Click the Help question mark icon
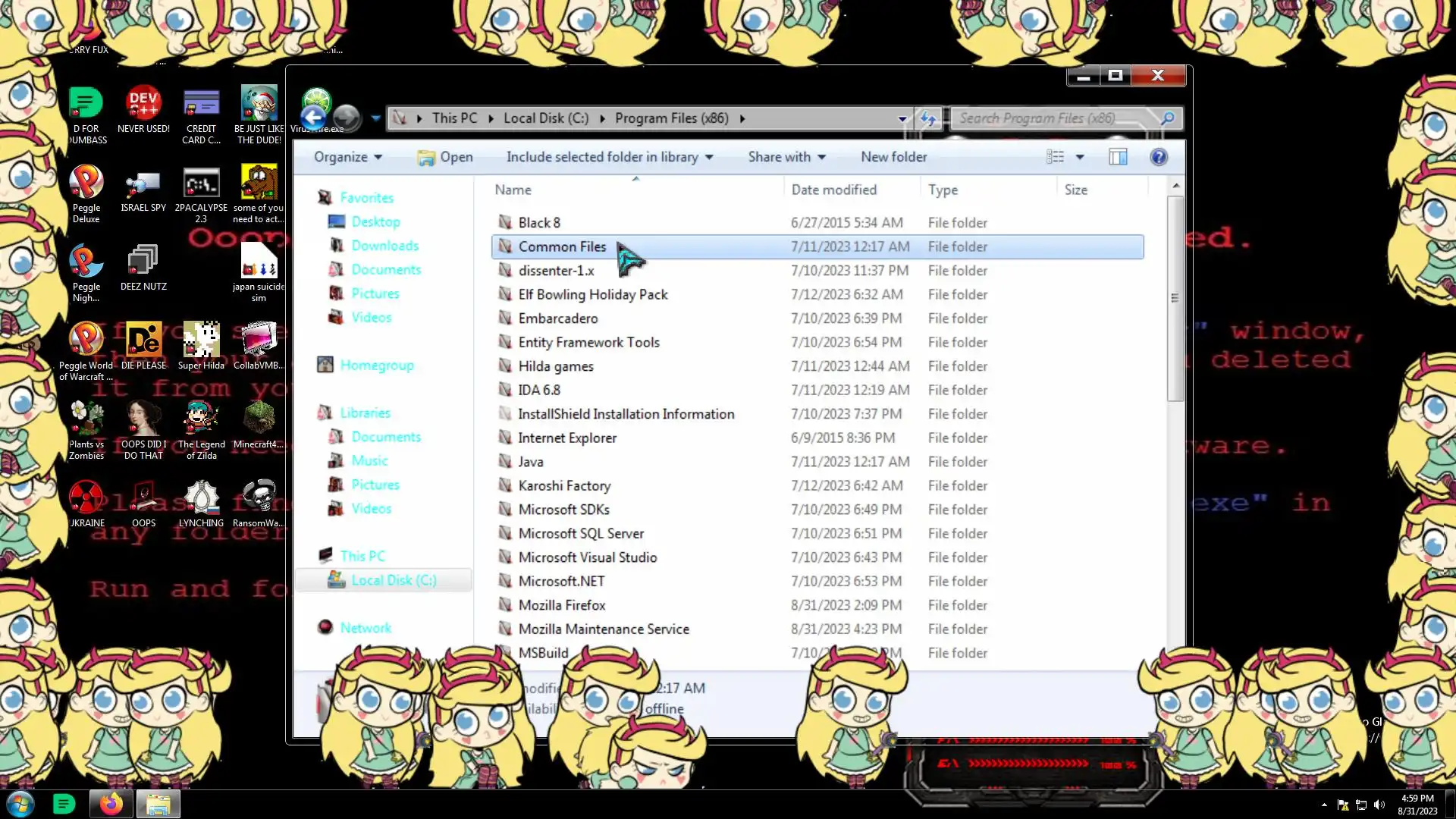The height and width of the screenshot is (819, 1456). (x=1158, y=157)
